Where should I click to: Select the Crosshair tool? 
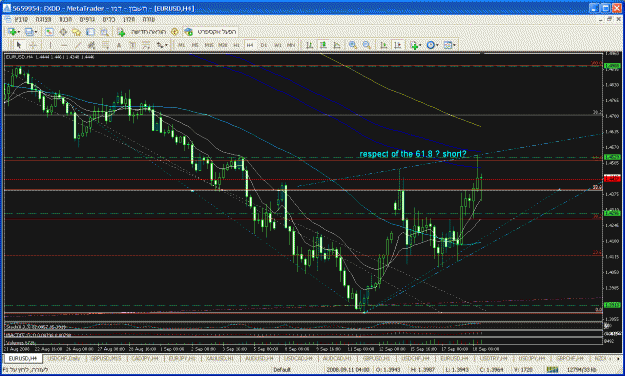[x=33, y=45]
